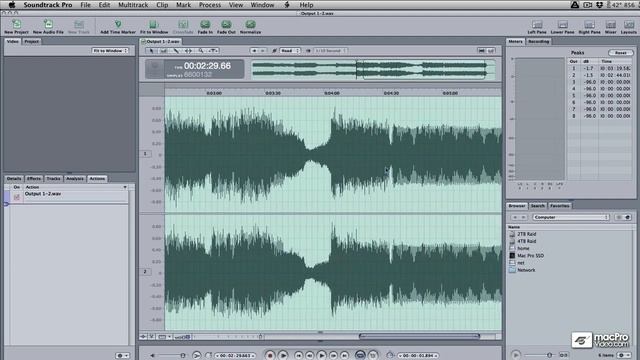Switch to the Tracks tab
This screenshot has height=360, width=640.
click(x=53, y=178)
